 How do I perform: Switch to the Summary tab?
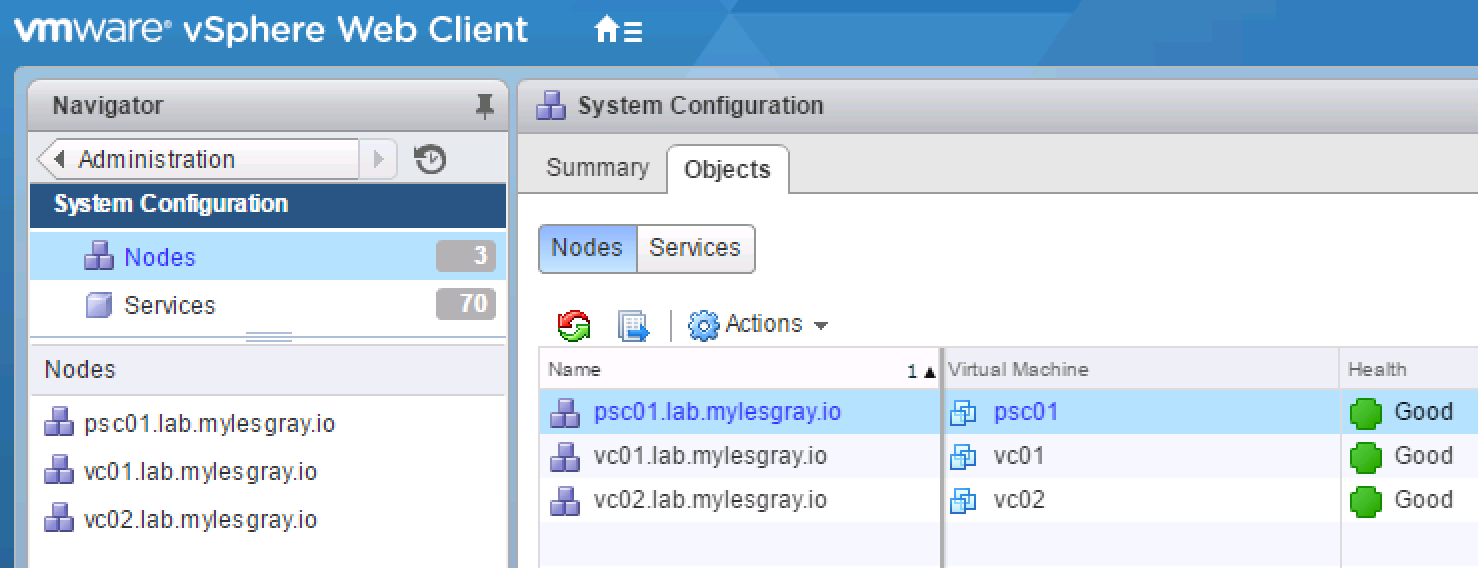[x=597, y=168]
